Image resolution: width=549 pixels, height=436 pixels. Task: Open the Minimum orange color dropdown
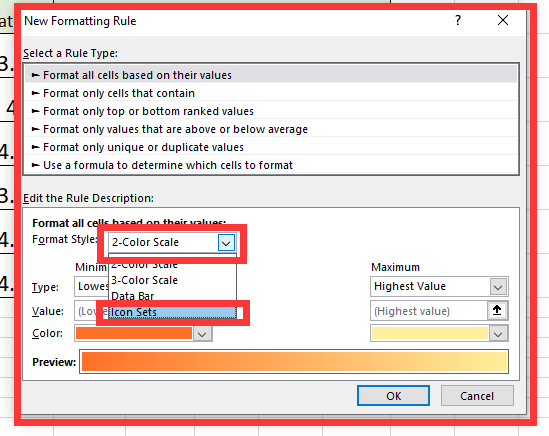pos(202,334)
